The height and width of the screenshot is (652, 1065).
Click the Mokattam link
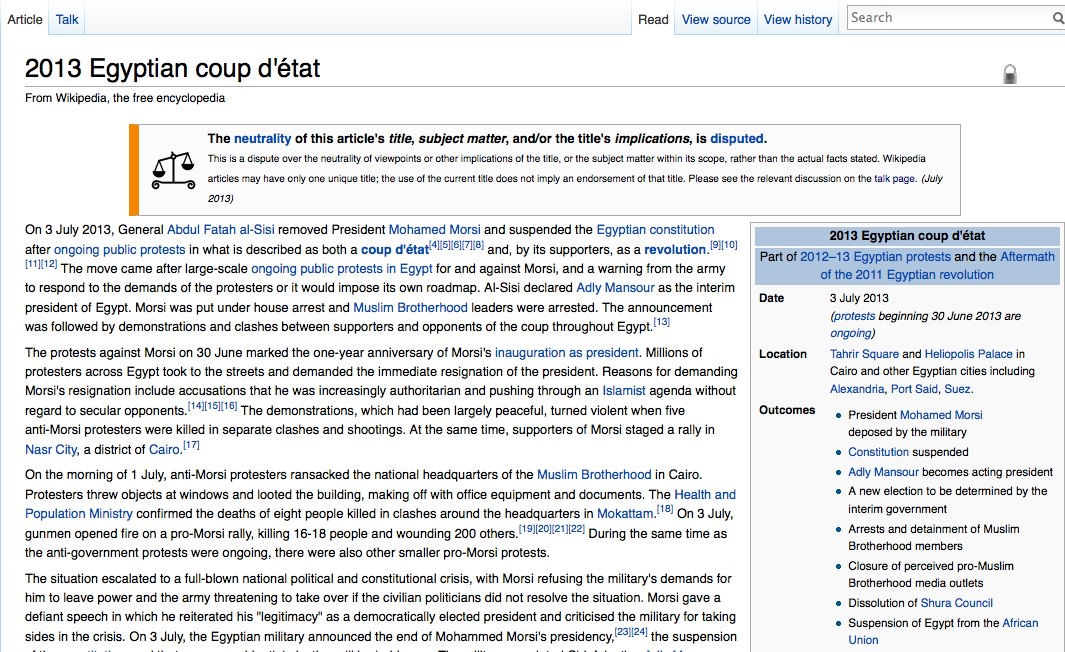(626, 513)
